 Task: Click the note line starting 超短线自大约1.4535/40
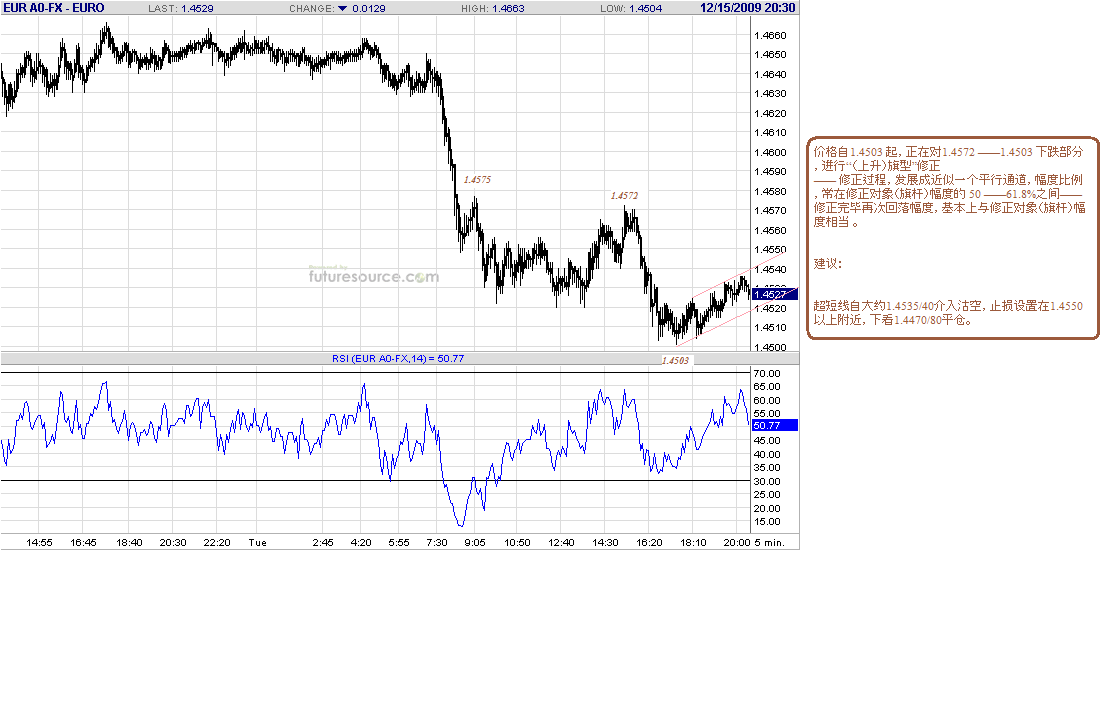(948, 306)
